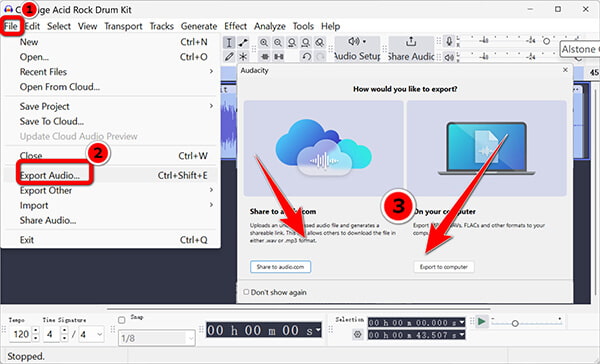Screen dimensions: 600x364
Task: Open selection end time format dropdown
Action: point(461,335)
